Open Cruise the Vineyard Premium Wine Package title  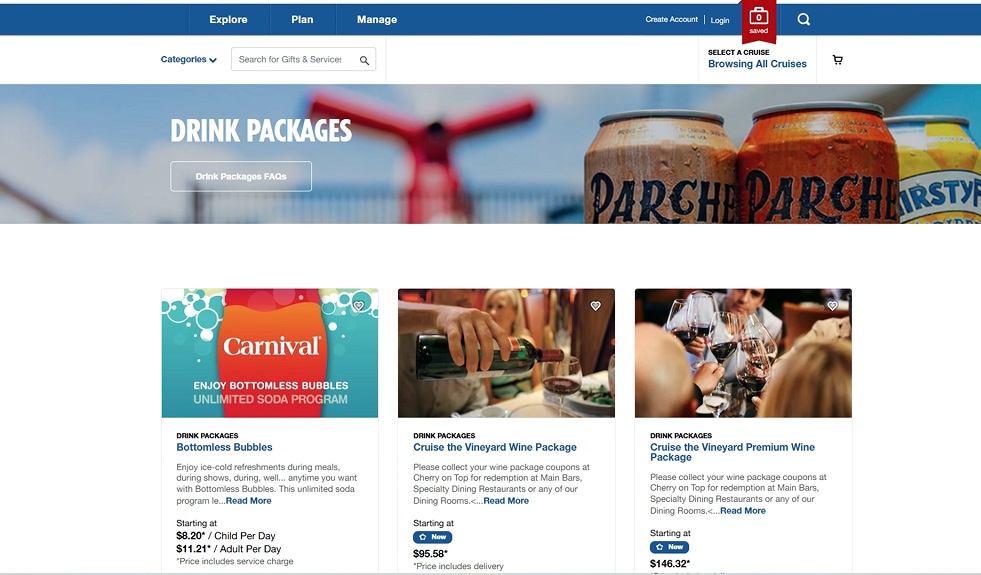[x=732, y=452]
